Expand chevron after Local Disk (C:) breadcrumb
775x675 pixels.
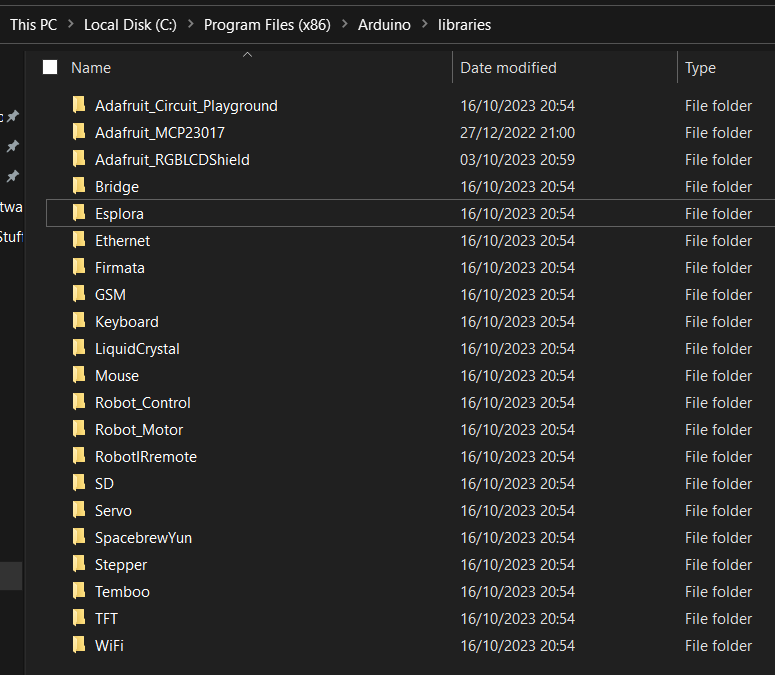click(190, 24)
